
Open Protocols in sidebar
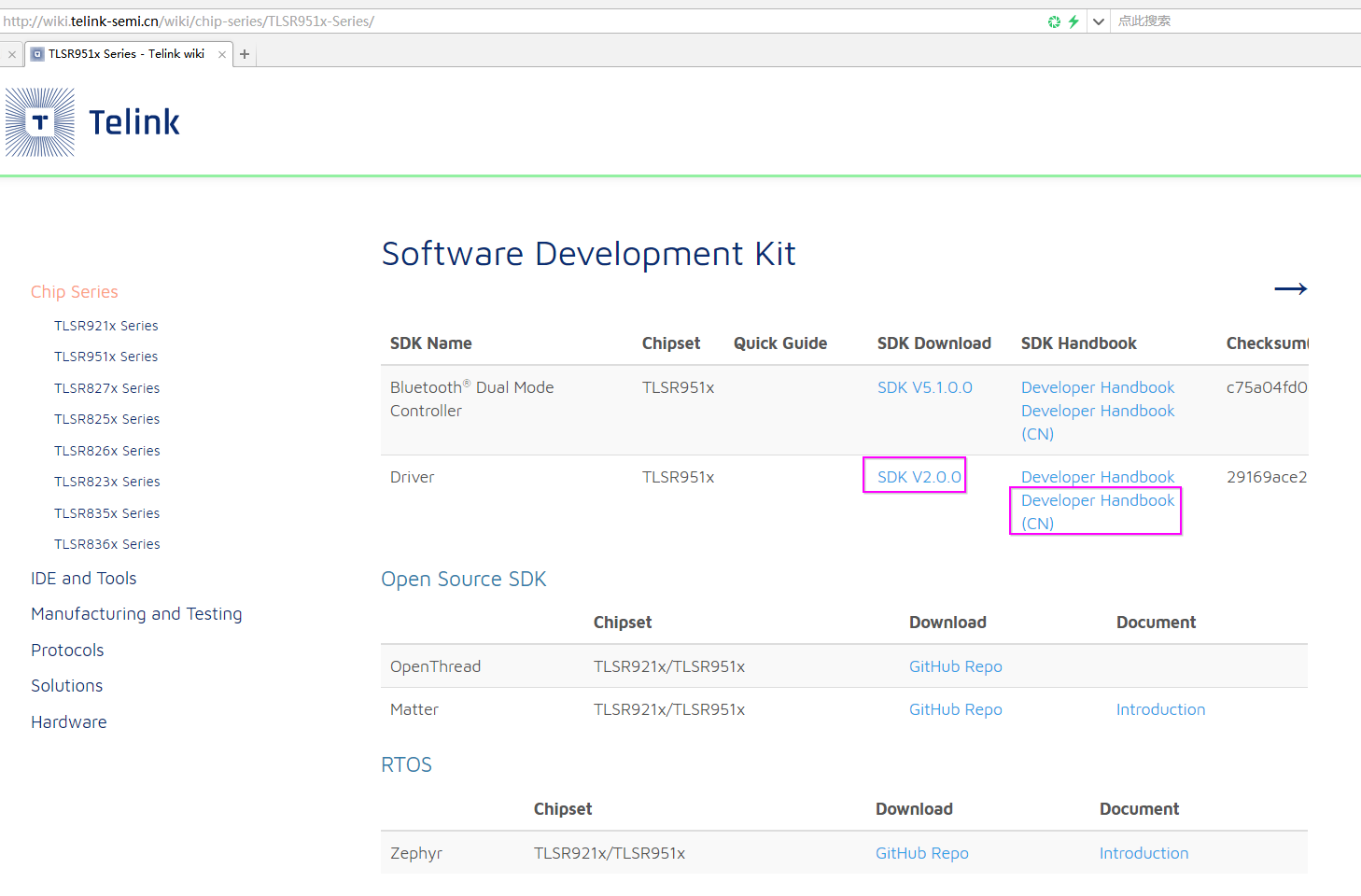point(67,651)
